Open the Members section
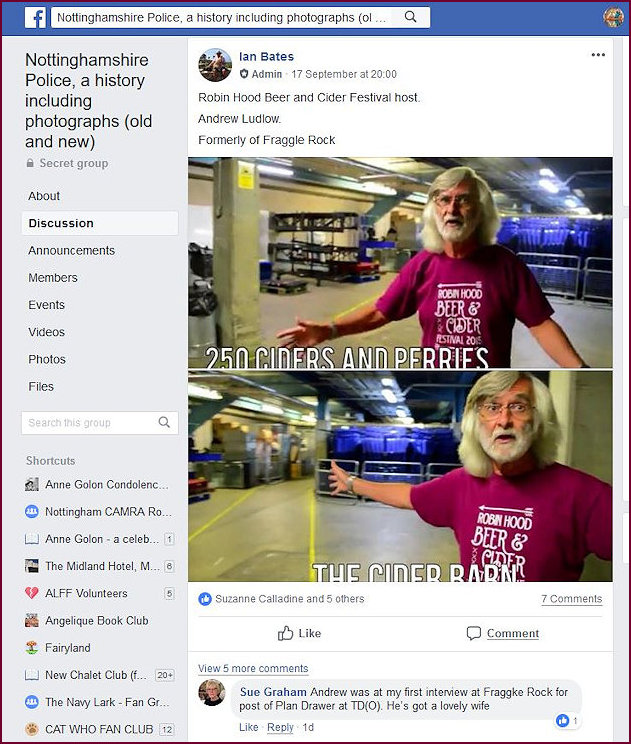 pos(53,278)
